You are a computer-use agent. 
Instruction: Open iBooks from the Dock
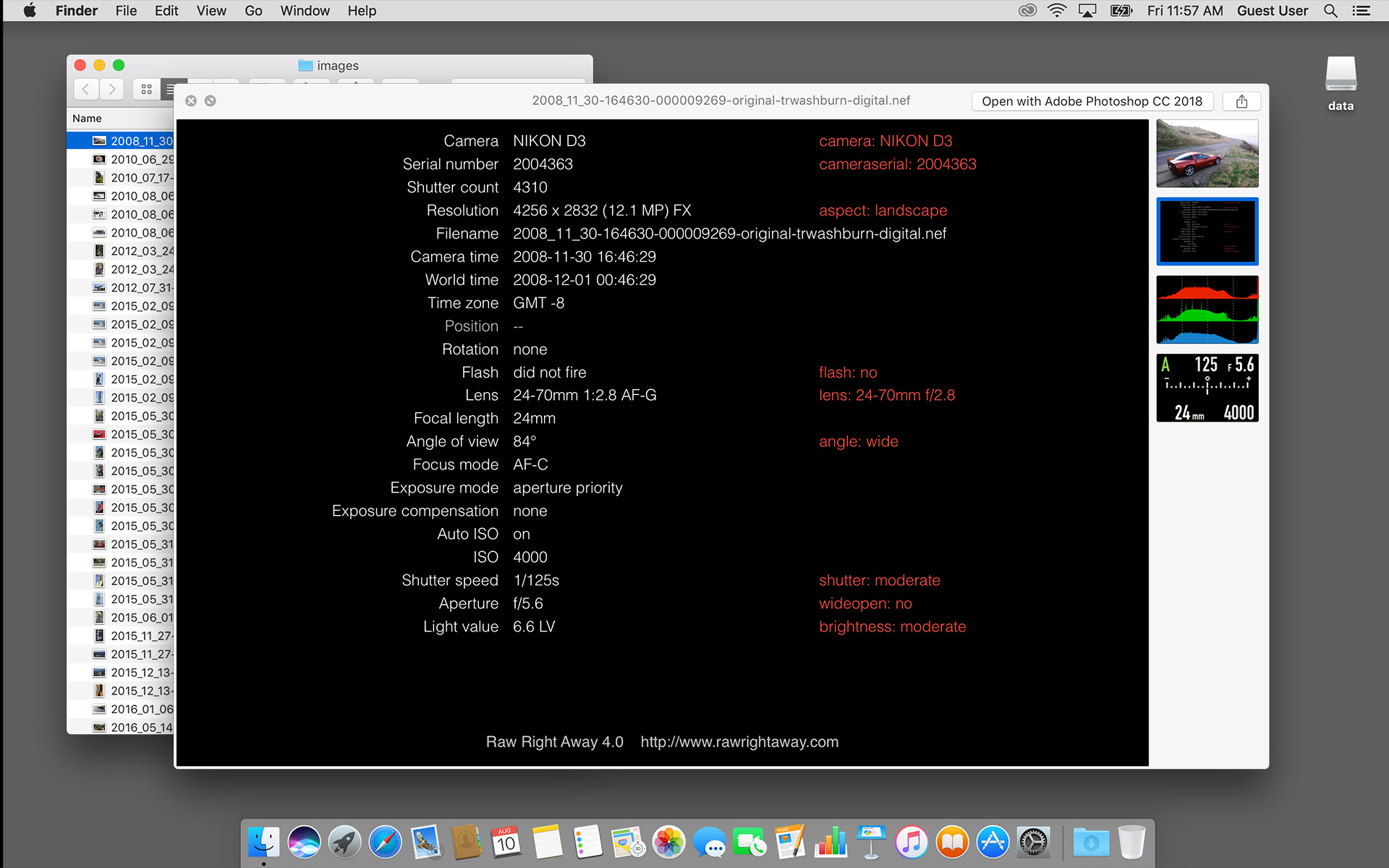click(x=952, y=843)
